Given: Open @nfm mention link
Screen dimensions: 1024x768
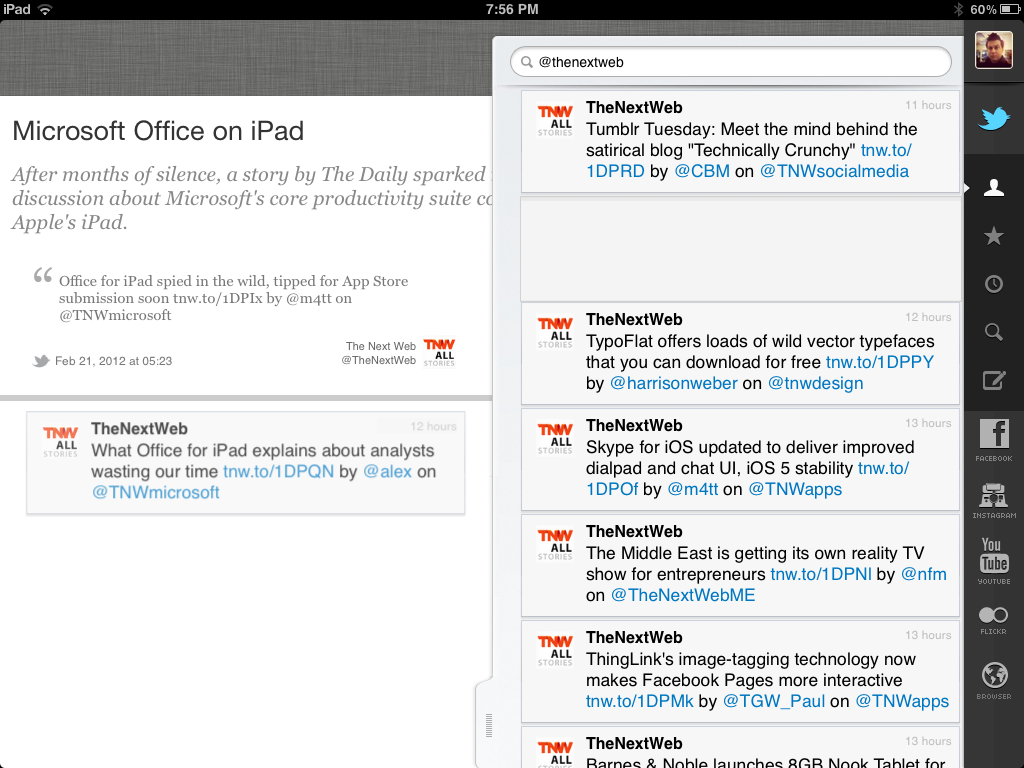Looking at the screenshot, I should click(x=923, y=574).
